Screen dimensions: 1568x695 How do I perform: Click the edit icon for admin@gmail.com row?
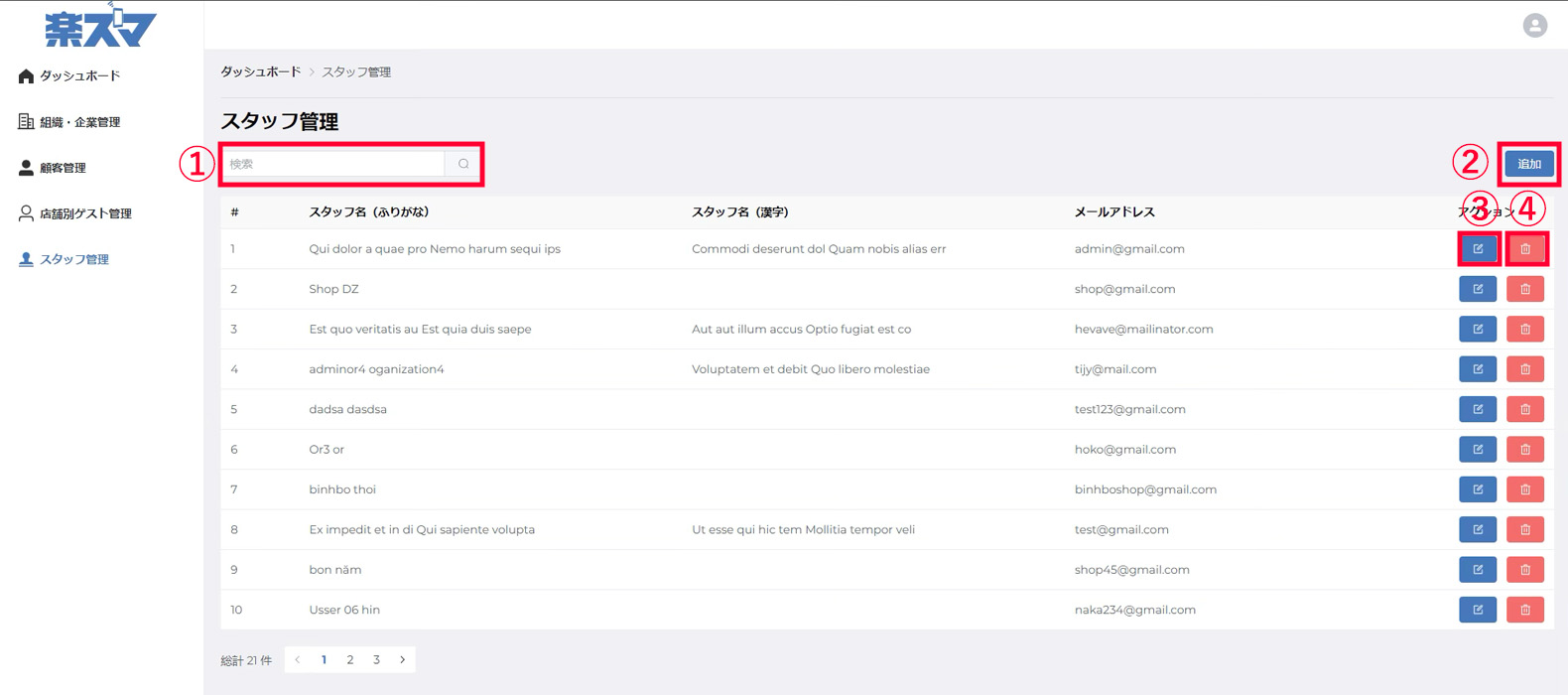1478,249
